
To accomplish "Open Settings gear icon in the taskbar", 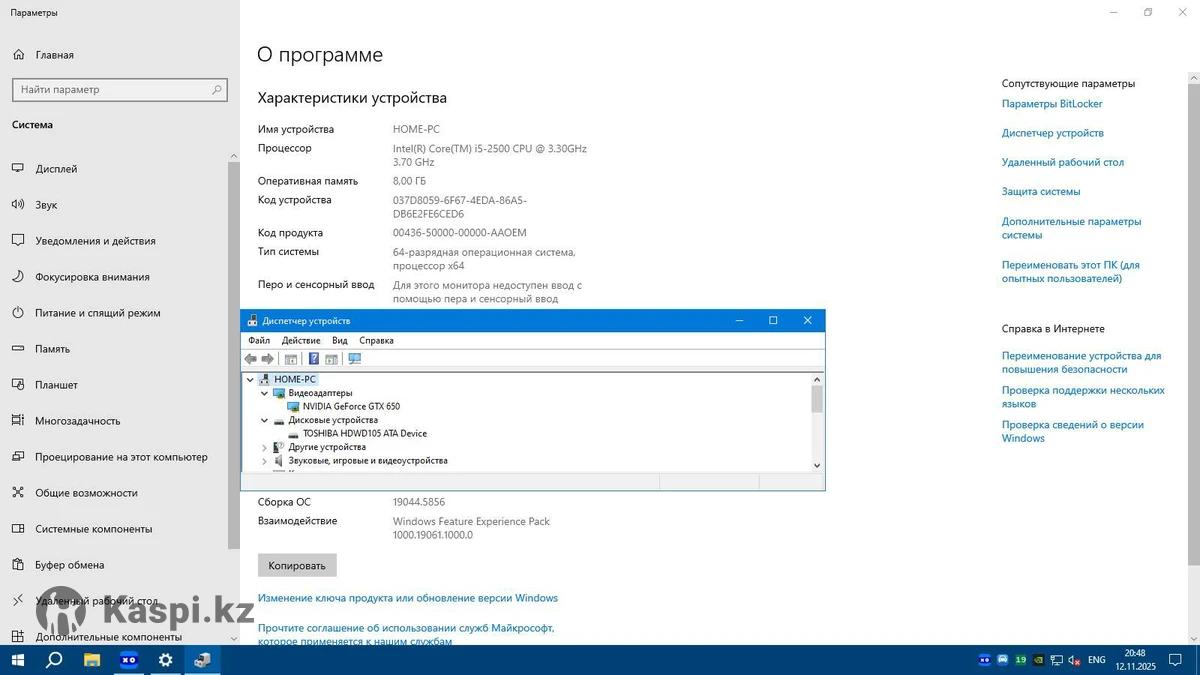I will (x=165, y=660).
